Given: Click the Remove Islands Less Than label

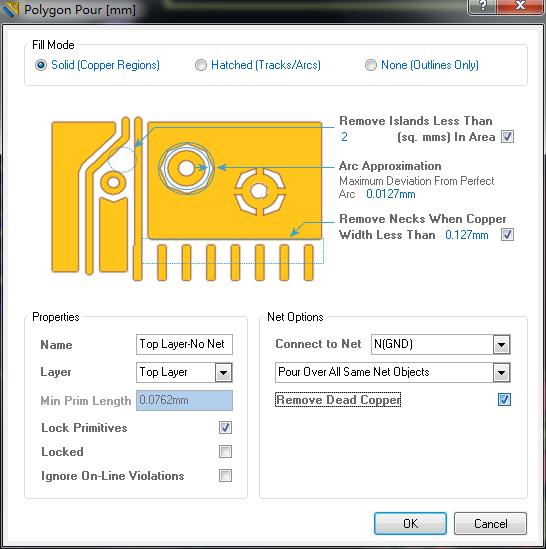Looking at the screenshot, I should point(416,121).
